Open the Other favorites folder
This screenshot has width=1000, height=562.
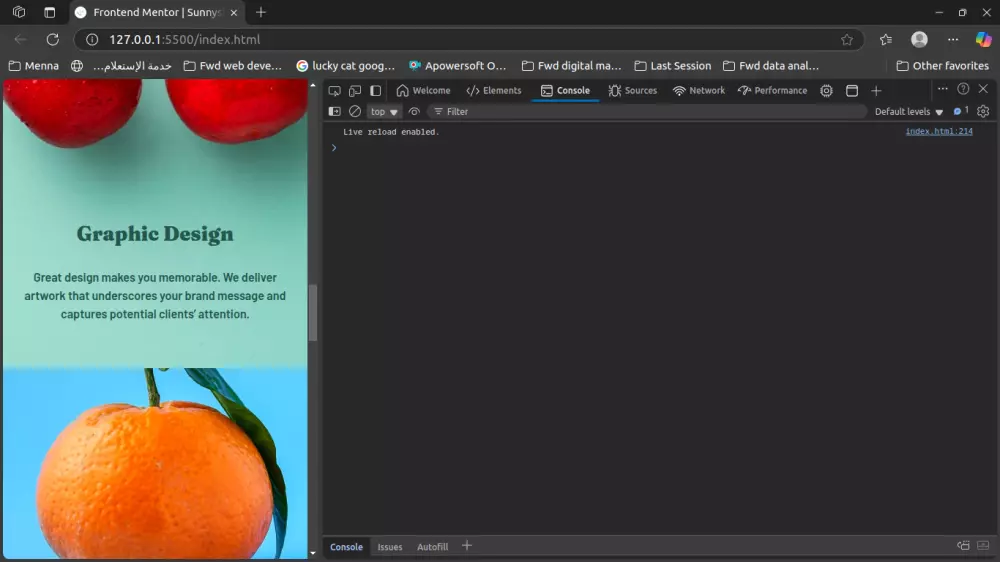pos(943,66)
